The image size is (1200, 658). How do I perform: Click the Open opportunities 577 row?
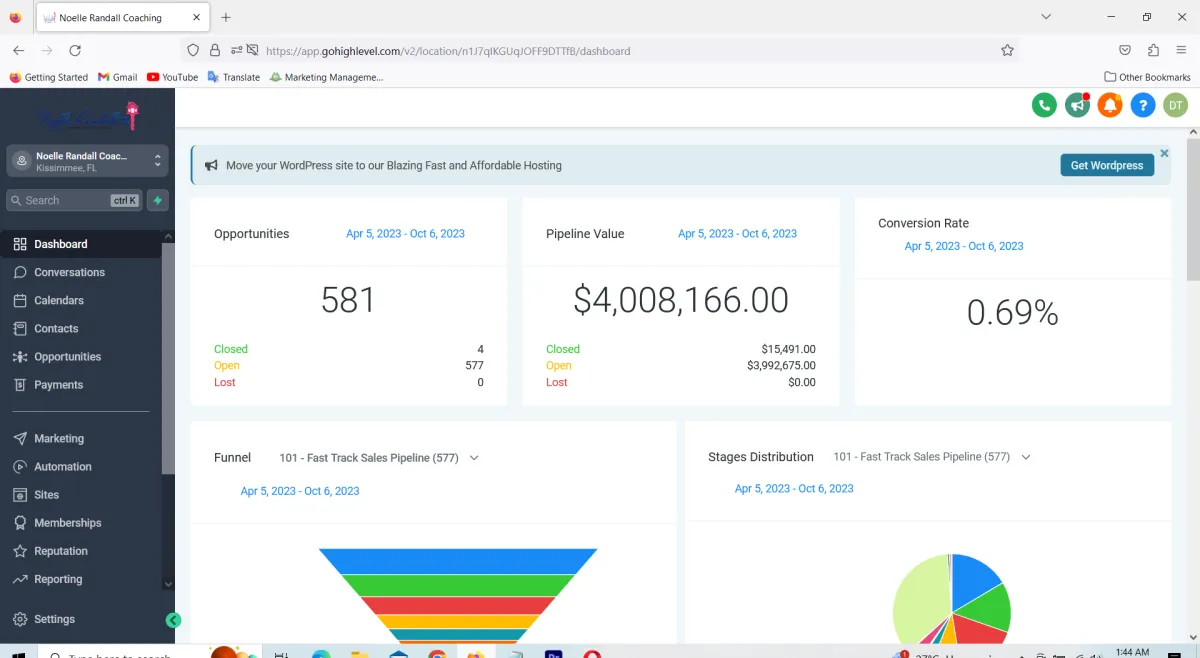[348, 365]
